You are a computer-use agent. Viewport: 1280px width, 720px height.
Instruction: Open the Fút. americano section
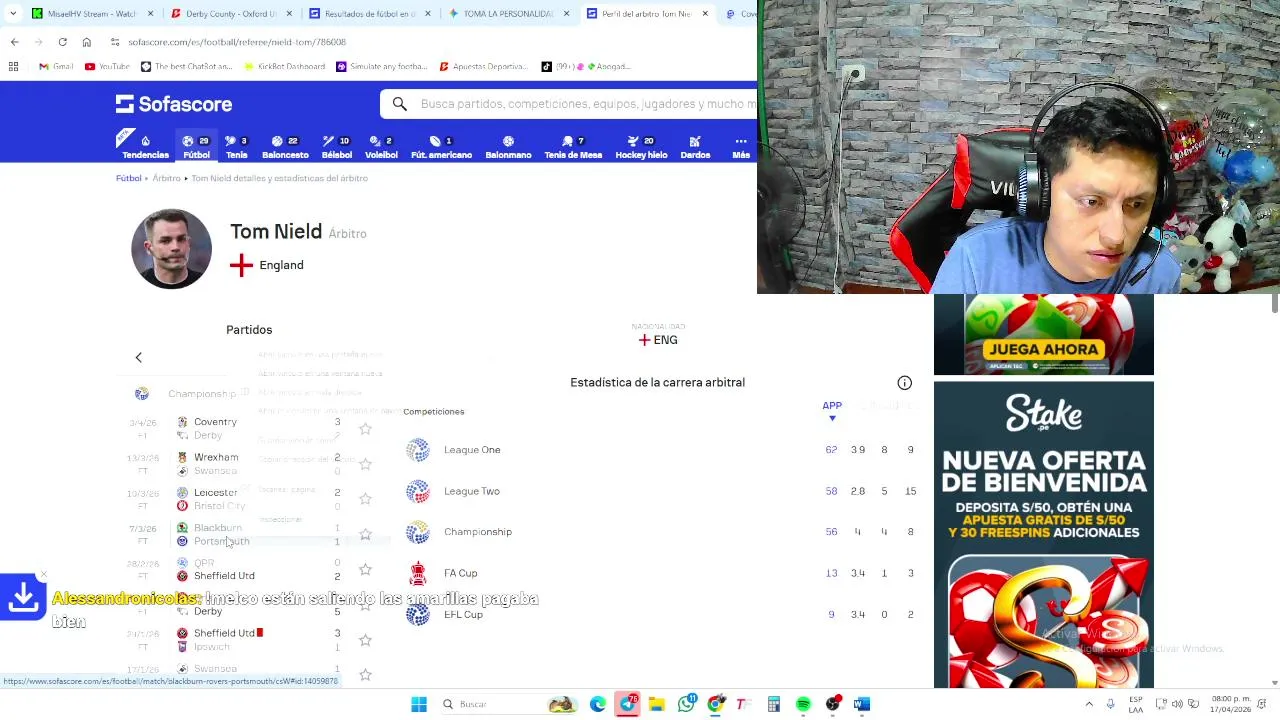coord(441,147)
